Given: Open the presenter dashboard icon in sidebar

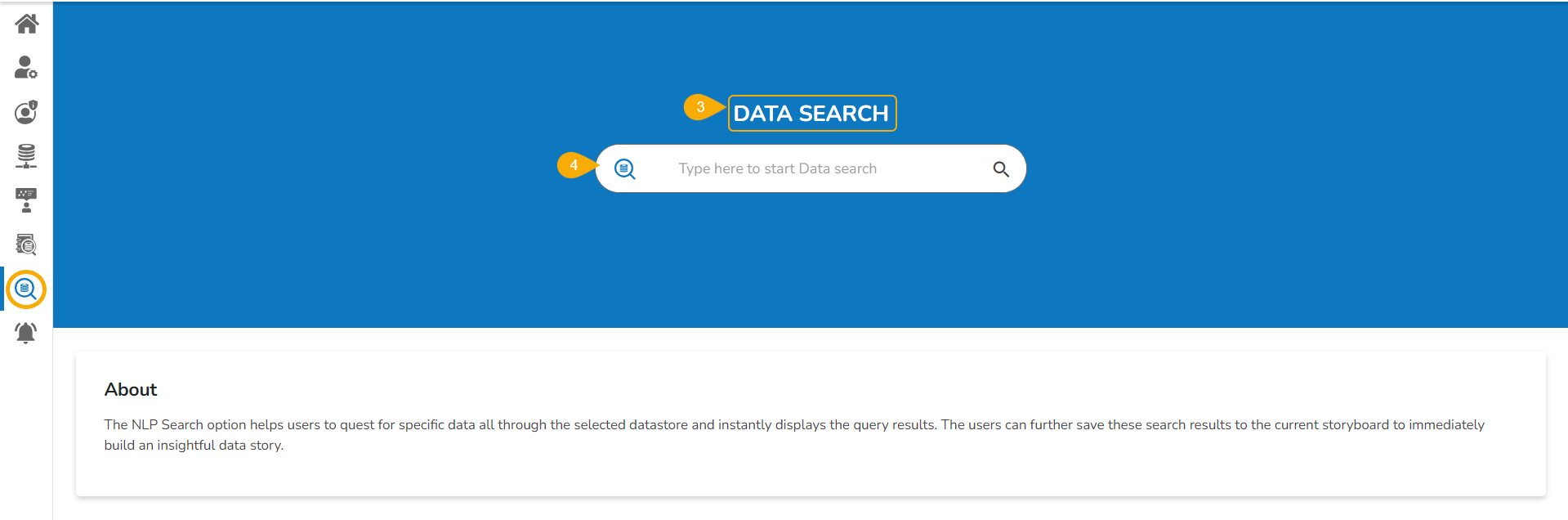Looking at the screenshot, I should (x=26, y=200).
